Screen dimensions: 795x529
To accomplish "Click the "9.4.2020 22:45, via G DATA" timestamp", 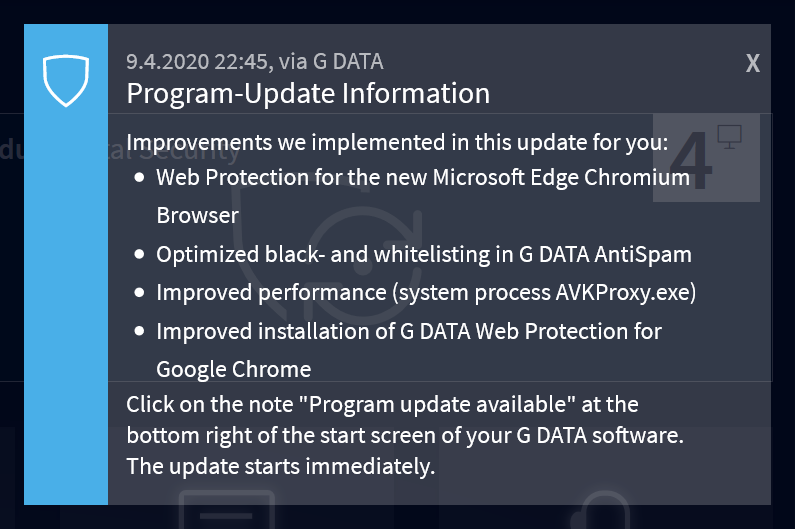I will pos(254,62).
